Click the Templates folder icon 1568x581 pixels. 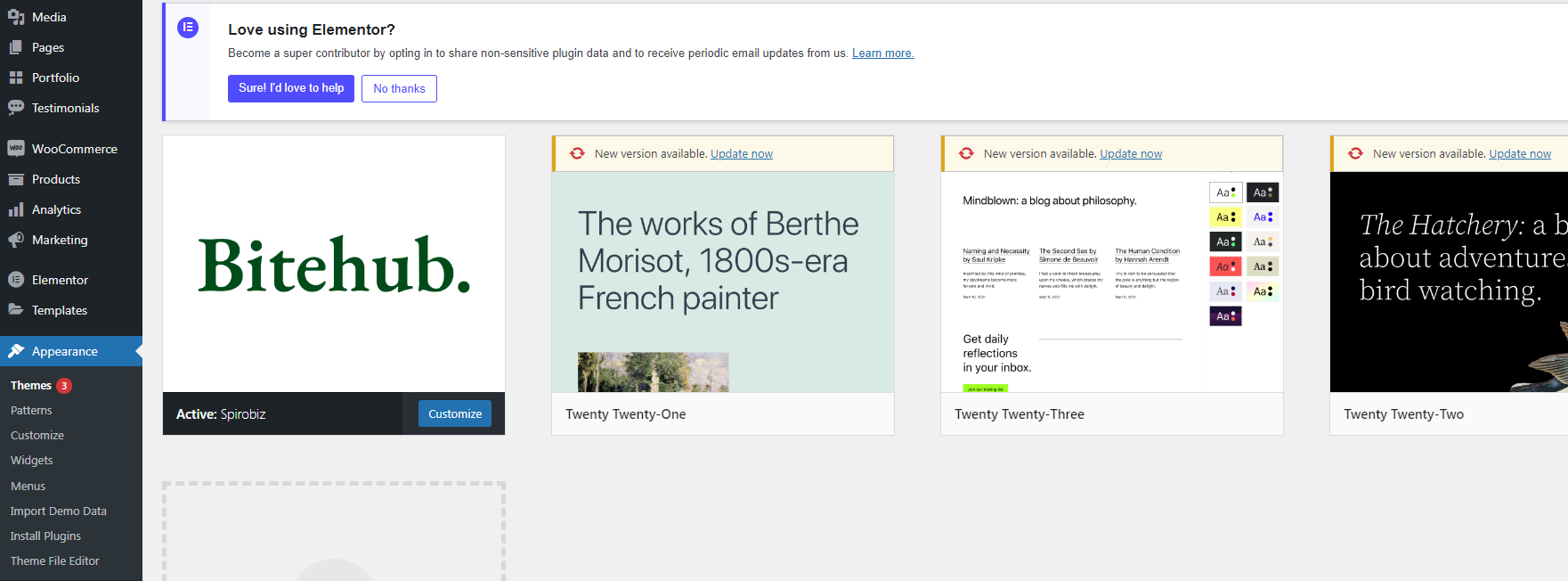(x=16, y=310)
